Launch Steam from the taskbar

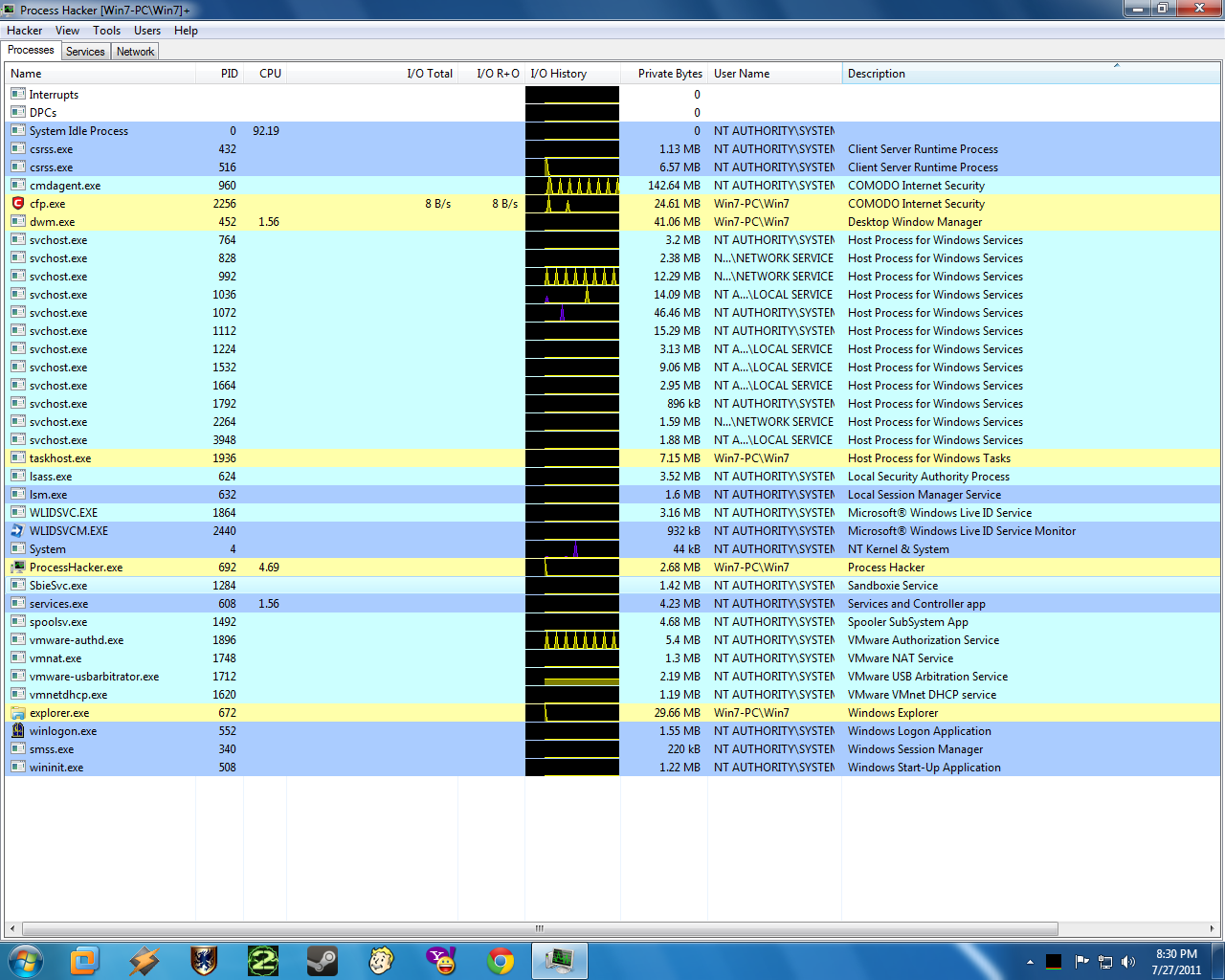(x=323, y=961)
